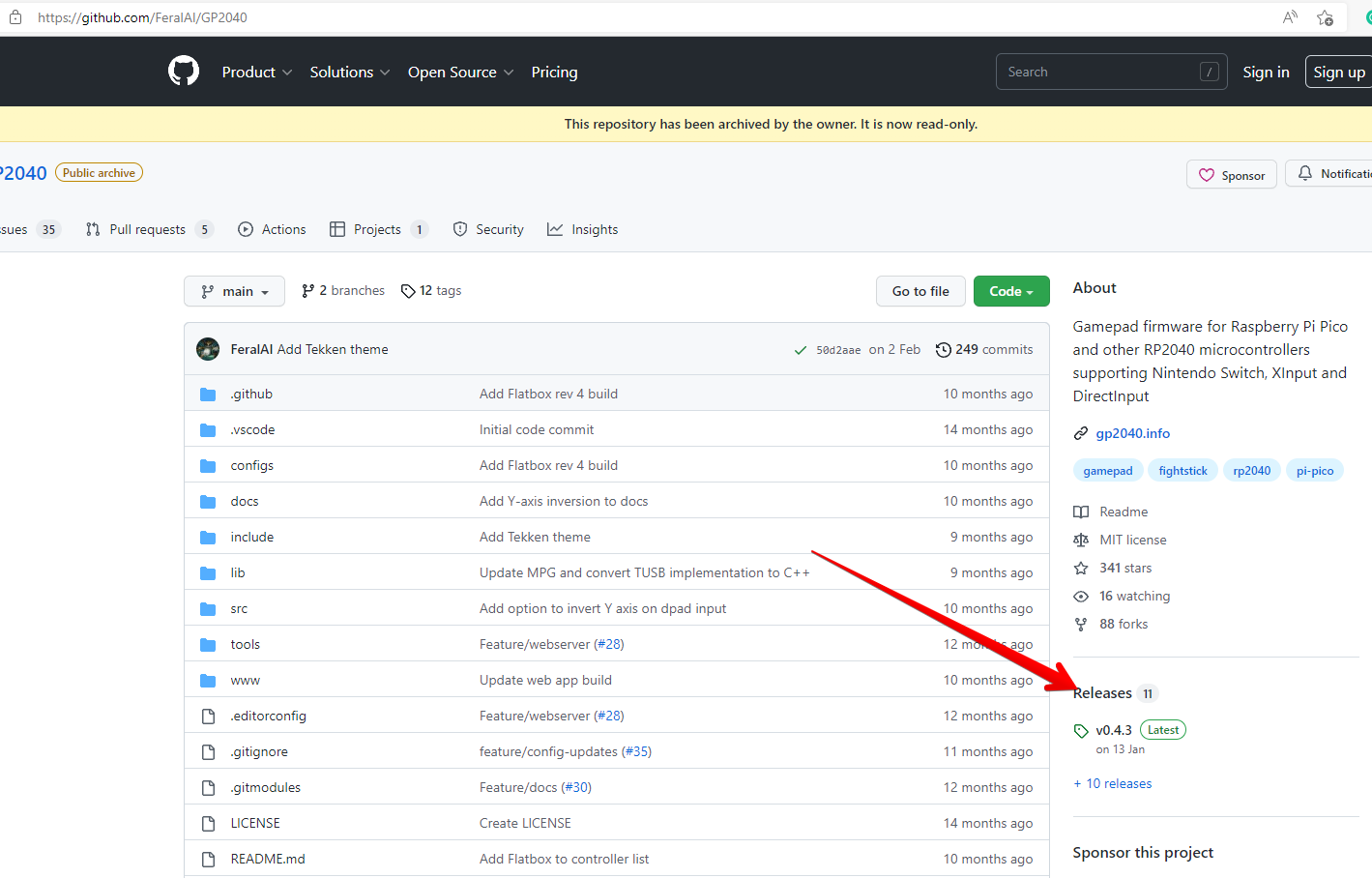Click the browser add-to-favorites star icon
This screenshot has width=1372, height=878.
click(x=1325, y=17)
